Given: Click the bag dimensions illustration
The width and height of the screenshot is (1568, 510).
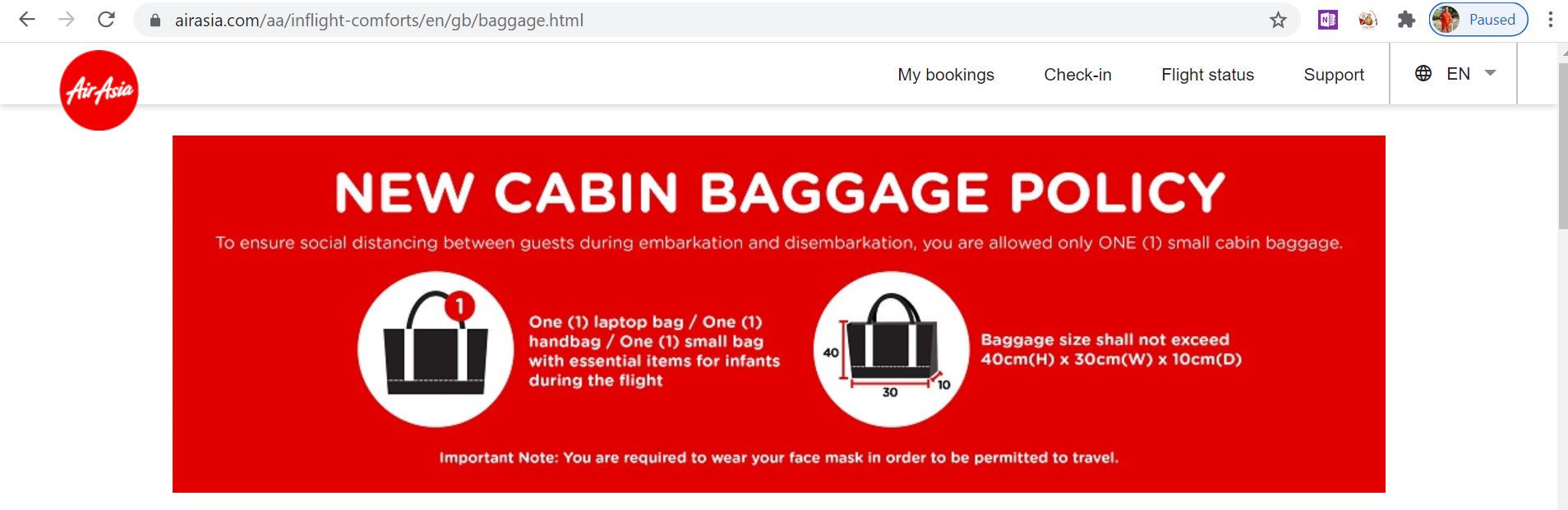Looking at the screenshot, I should [x=892, y=349].
